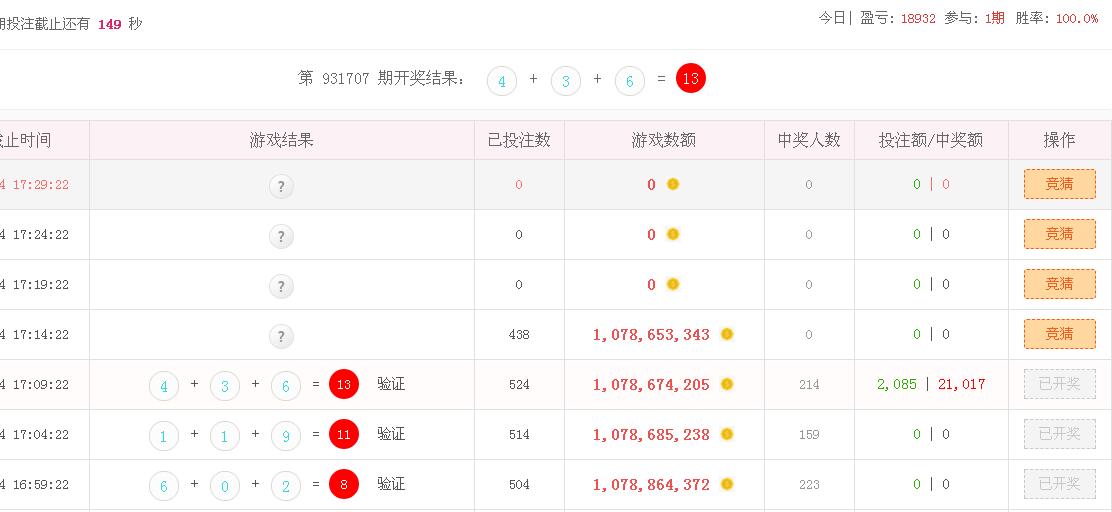This screenshot has width=1112, height=512.
Task: Open 验证 for the result totaling 11
Action: (x=391, y=434)
